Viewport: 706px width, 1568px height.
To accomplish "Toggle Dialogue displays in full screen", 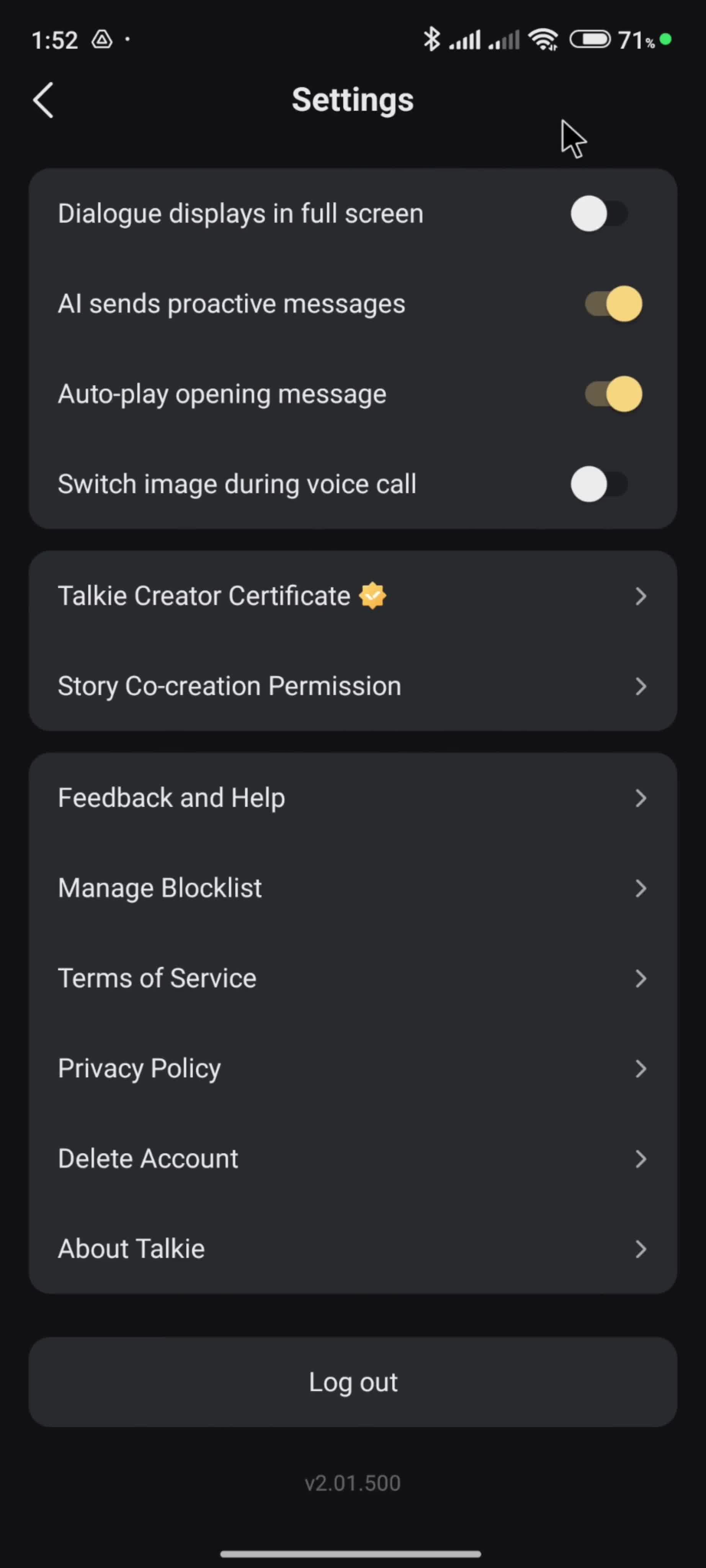I will [600, 214].
